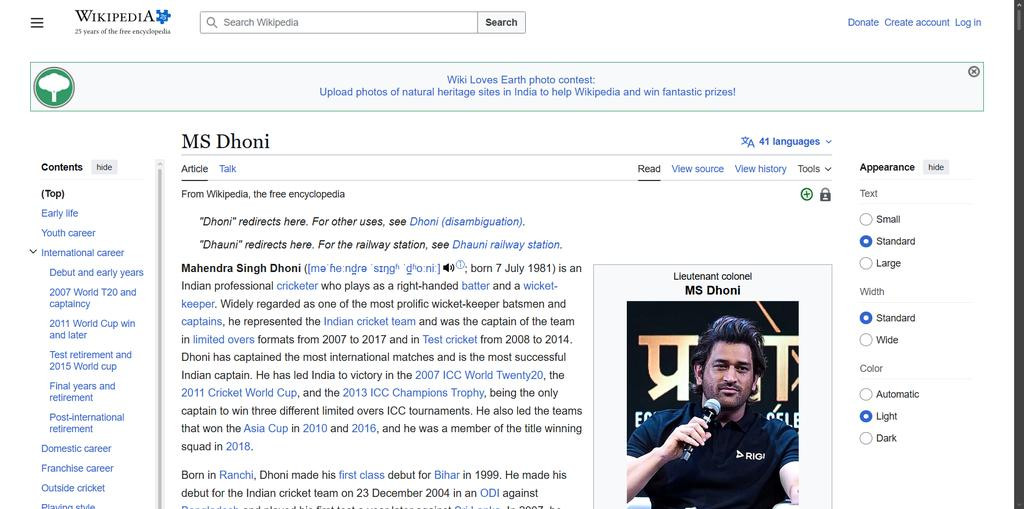Select Large text size
Viewport: 1024px width, 509px height.
coord(866,263)
